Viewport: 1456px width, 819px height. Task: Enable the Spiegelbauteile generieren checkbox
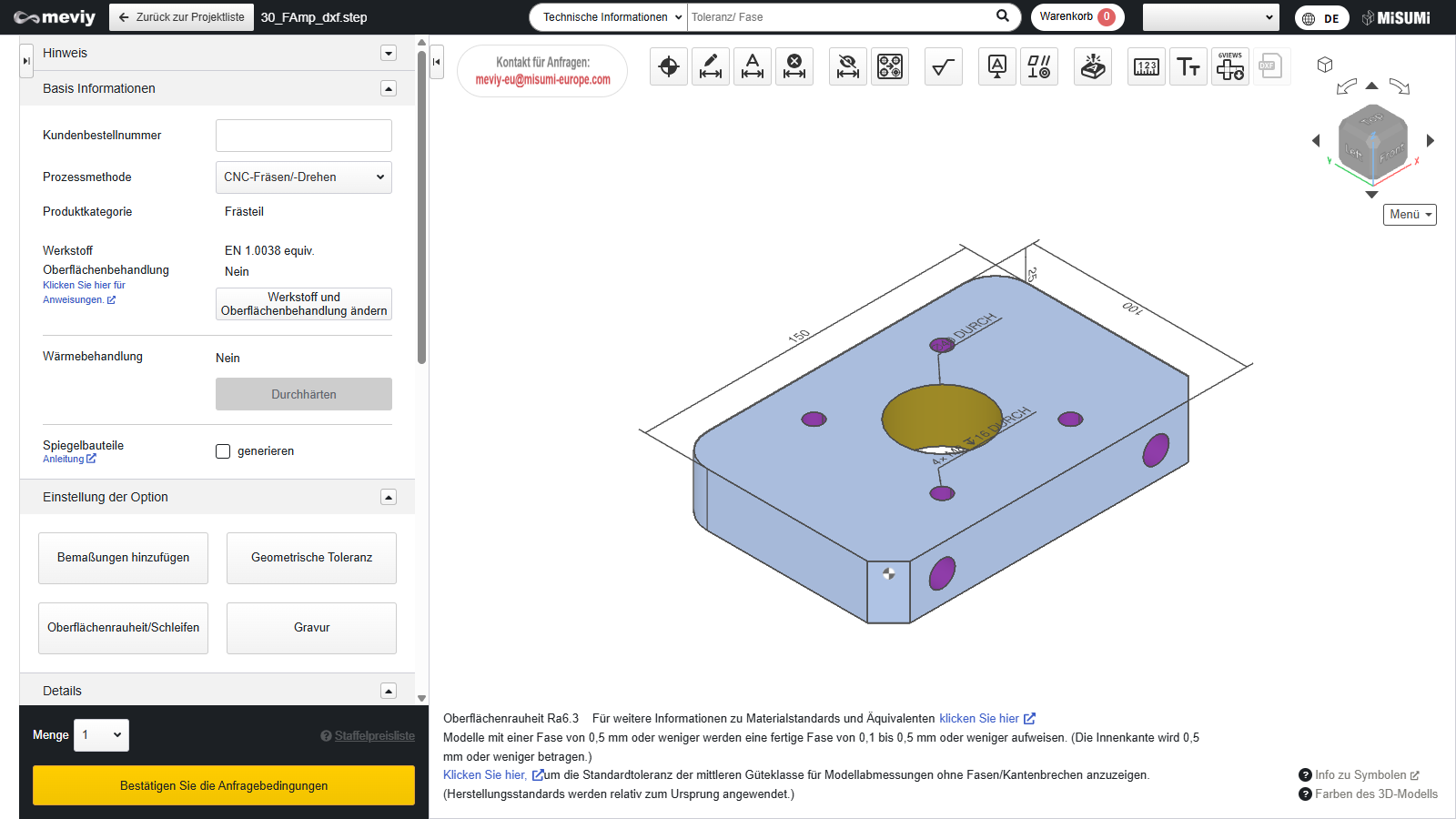[x=223, y=451]
